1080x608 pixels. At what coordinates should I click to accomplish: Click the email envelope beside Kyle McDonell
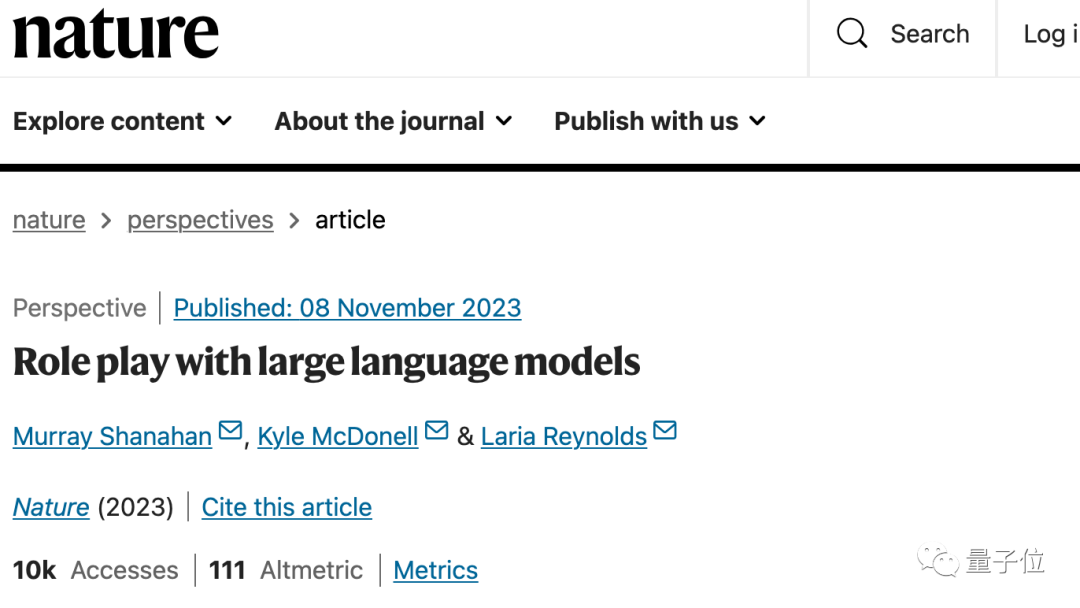tap(436, 431)
